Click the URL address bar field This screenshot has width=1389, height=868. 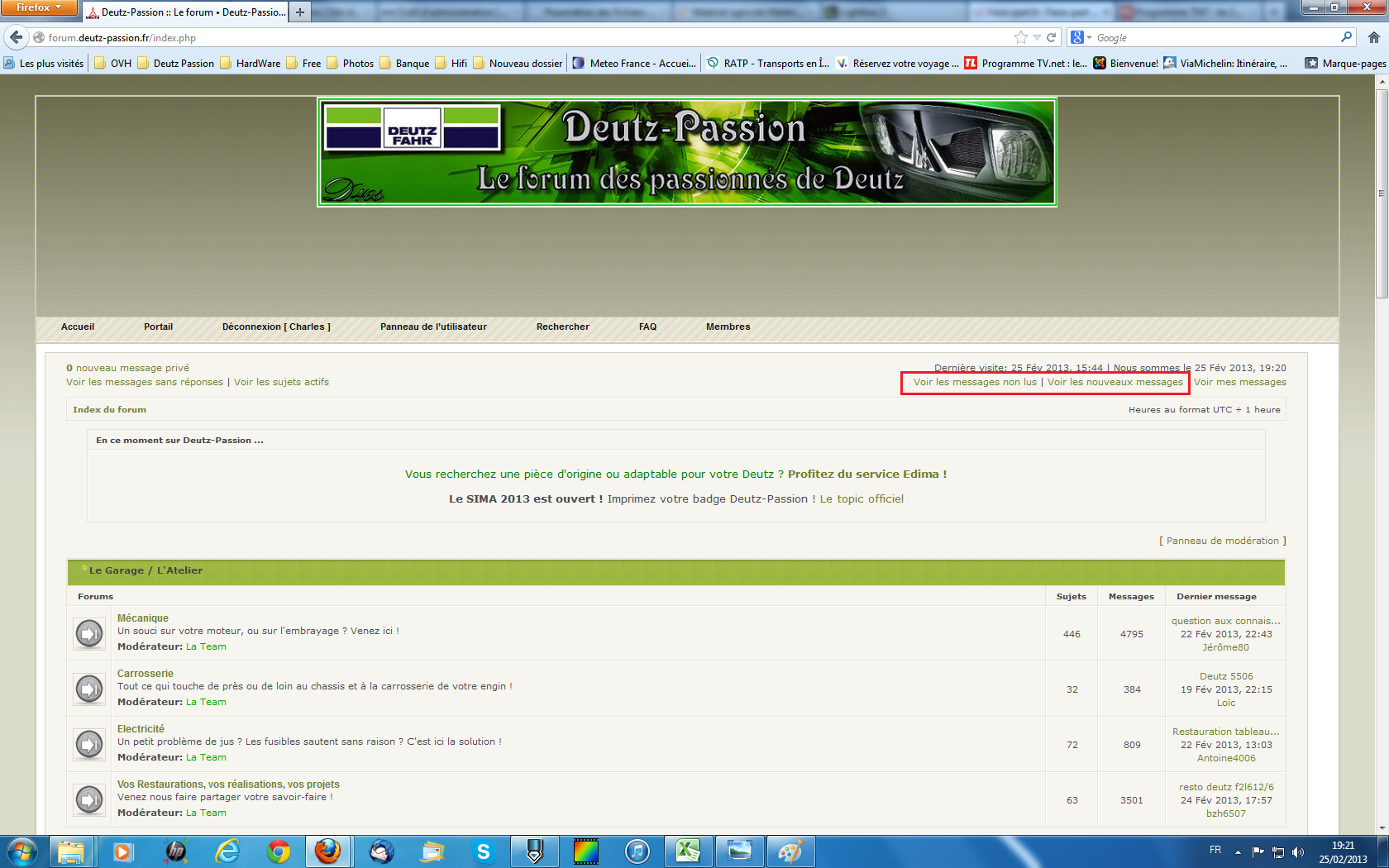click(x=529, y=37)
